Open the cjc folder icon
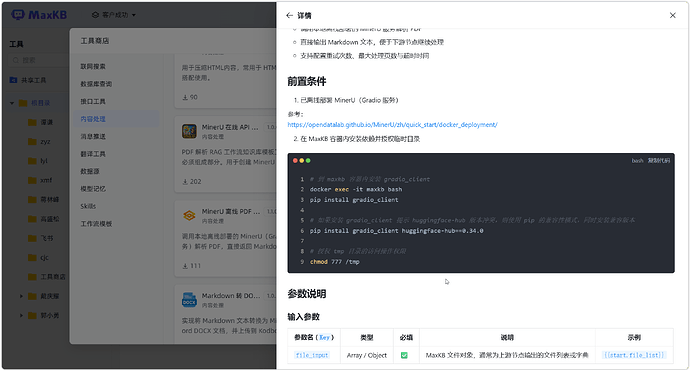690x370 pixels. (x=32, y=258)
